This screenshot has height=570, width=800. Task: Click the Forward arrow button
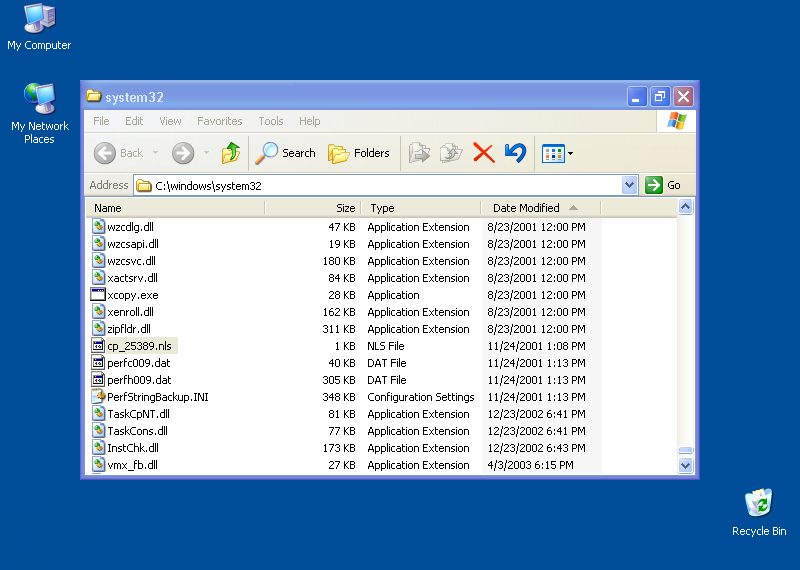pyautogui.click(x=183, y=153)
